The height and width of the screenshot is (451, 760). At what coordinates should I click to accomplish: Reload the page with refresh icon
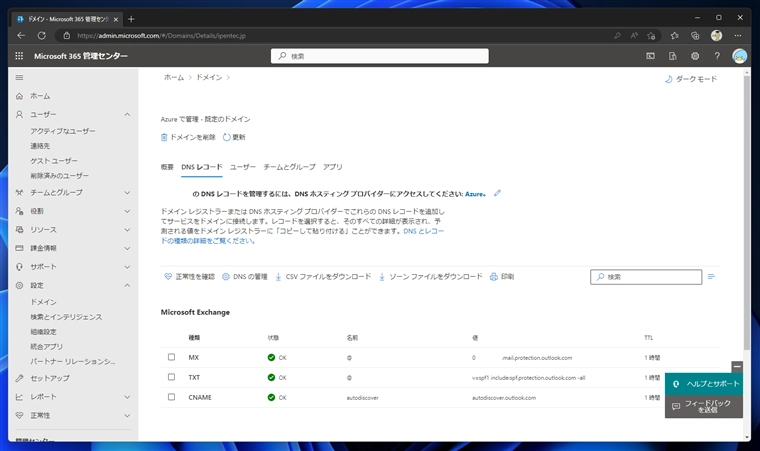(42, 35)
